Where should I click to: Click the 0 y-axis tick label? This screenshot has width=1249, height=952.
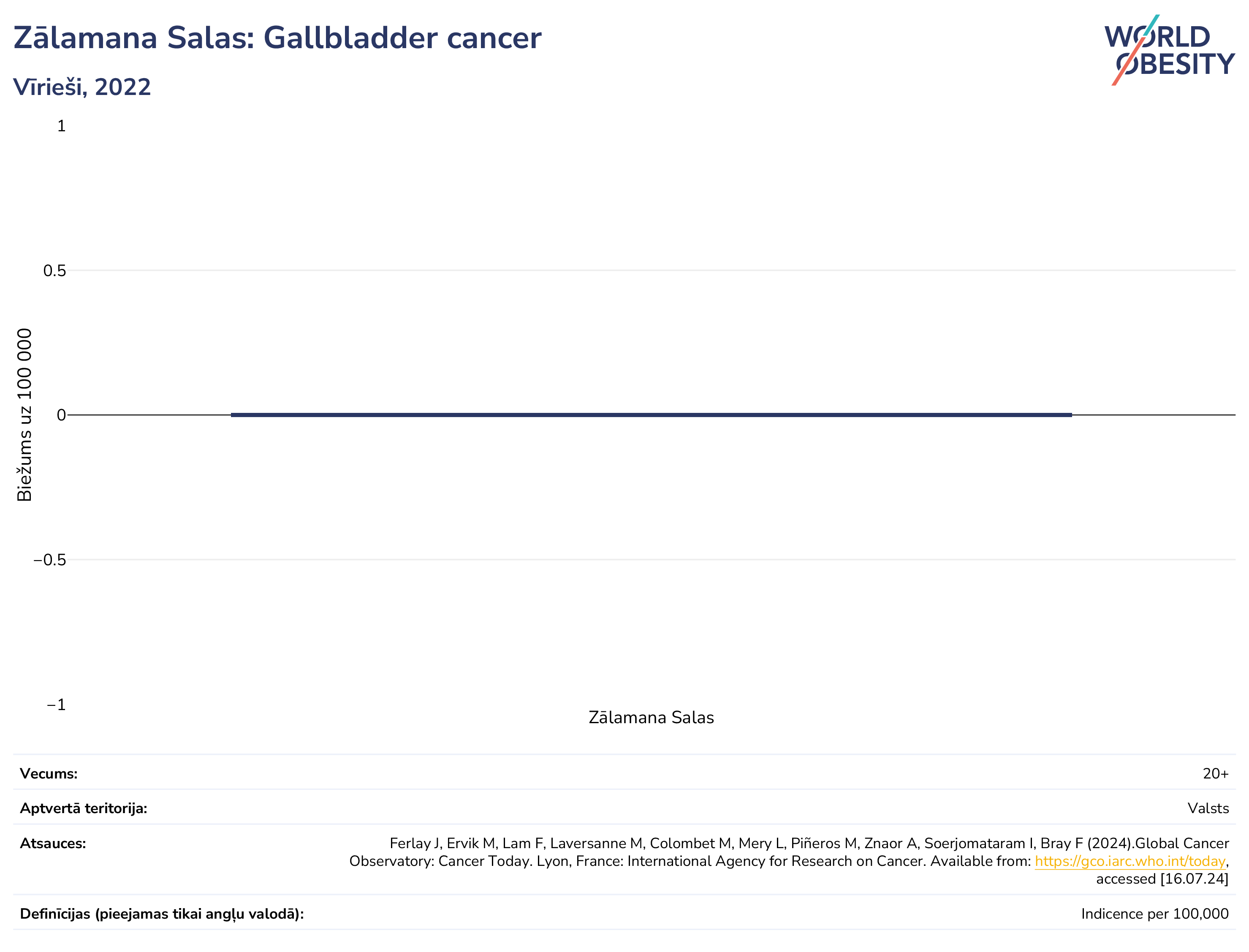point(61,415)
